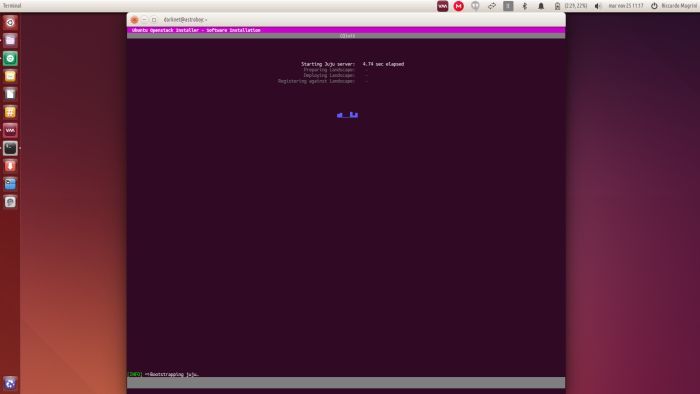Open the gray round dock icon below blue one
The image size is (700, 394).
[10, 202]
